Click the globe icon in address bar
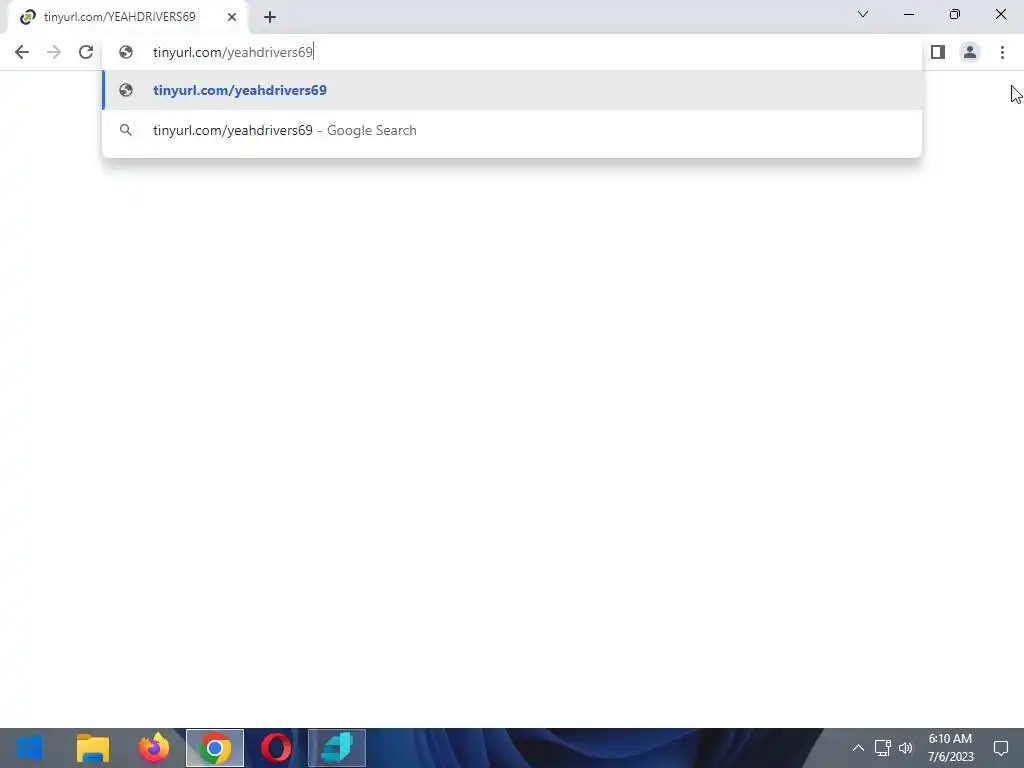 pyautogui.click(x=126, y=52)
